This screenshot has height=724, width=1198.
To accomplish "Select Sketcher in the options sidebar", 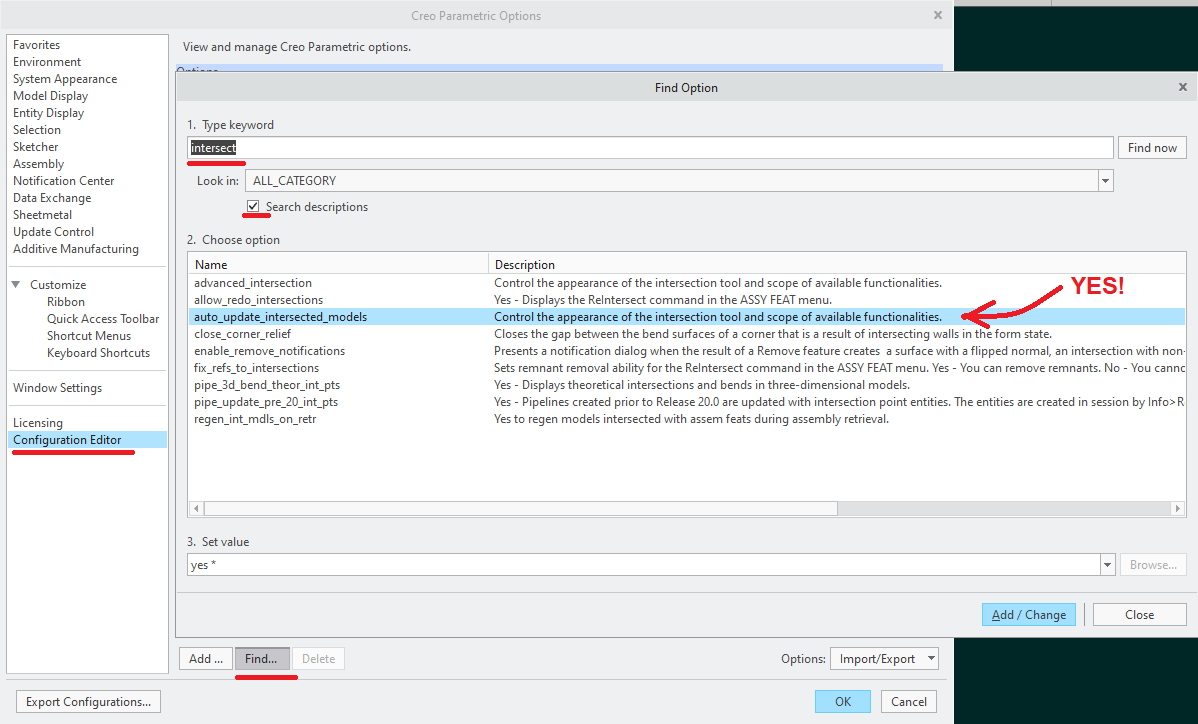I will [x=35, y=146].
